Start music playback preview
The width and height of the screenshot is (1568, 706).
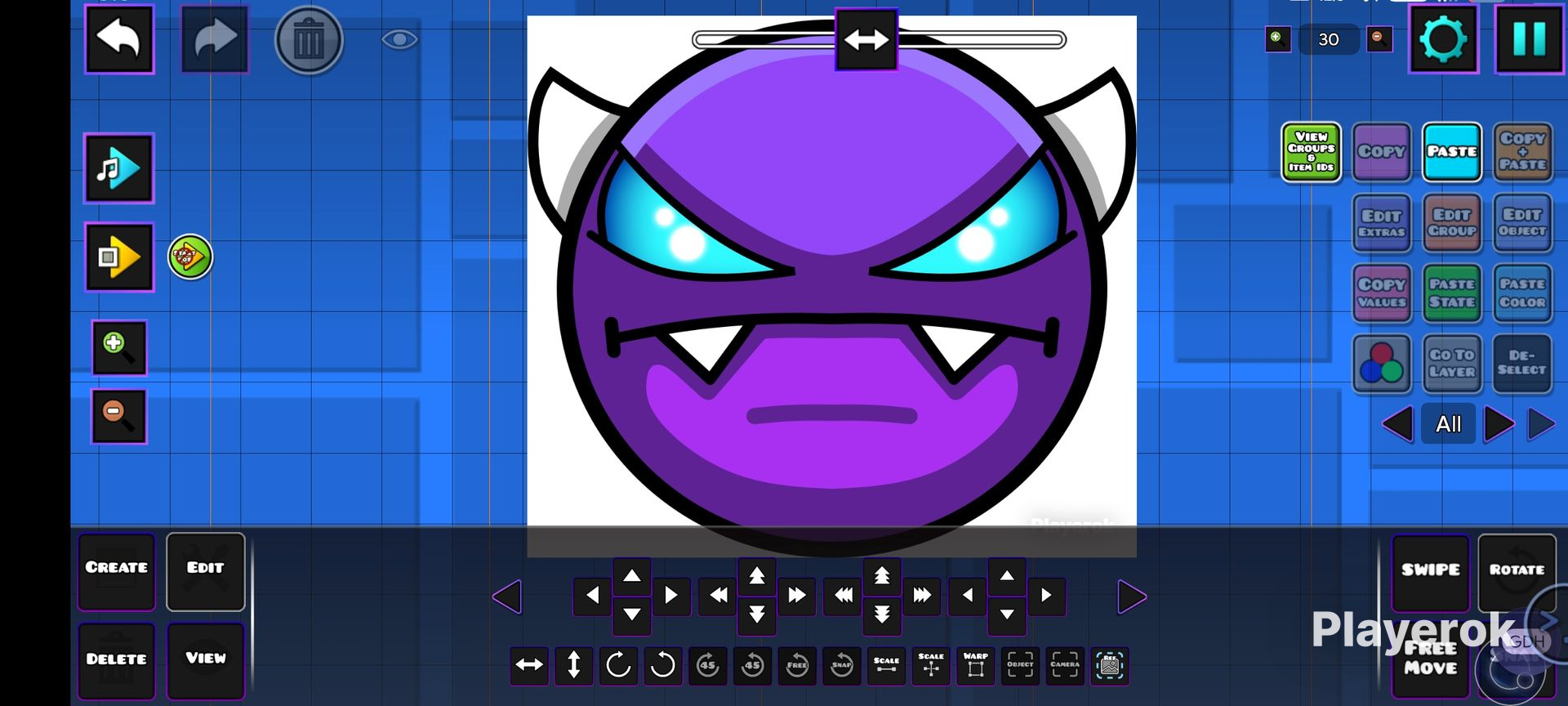118,168
